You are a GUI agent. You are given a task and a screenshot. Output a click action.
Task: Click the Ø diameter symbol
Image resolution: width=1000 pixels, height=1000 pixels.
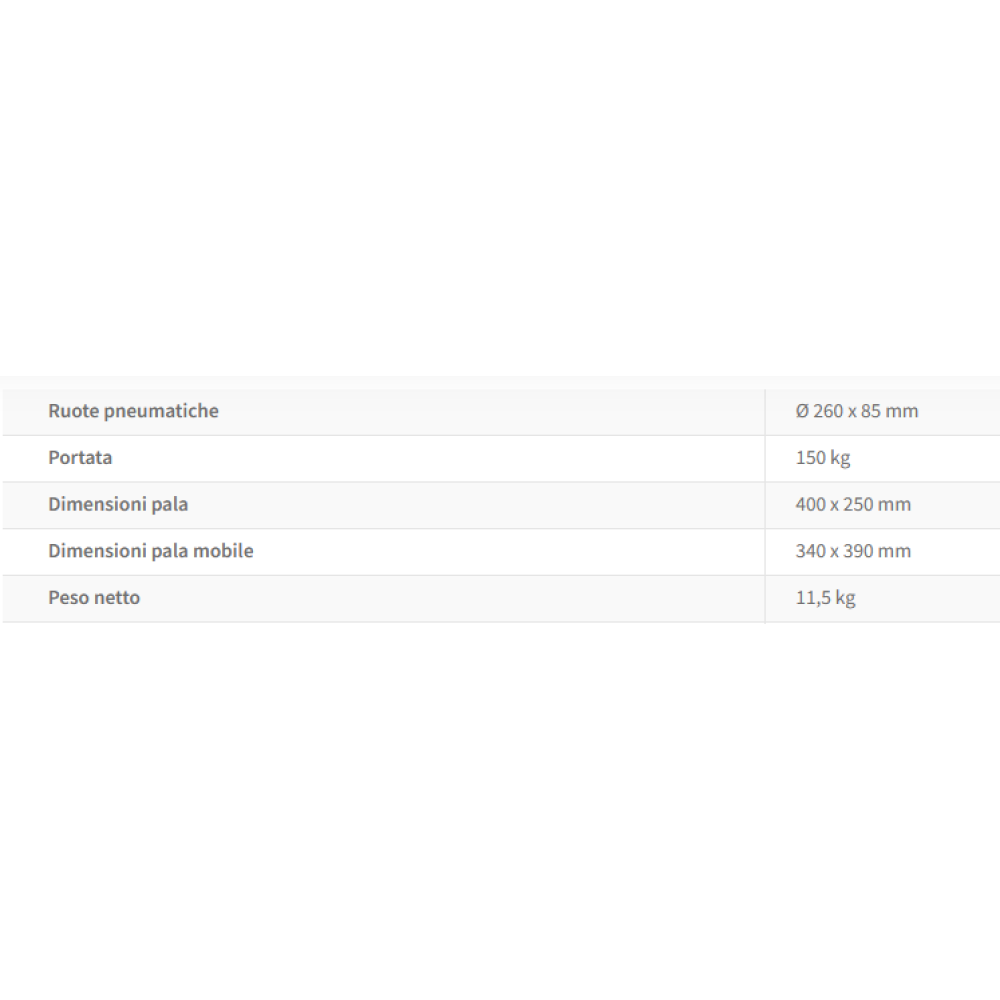(802, 411)
